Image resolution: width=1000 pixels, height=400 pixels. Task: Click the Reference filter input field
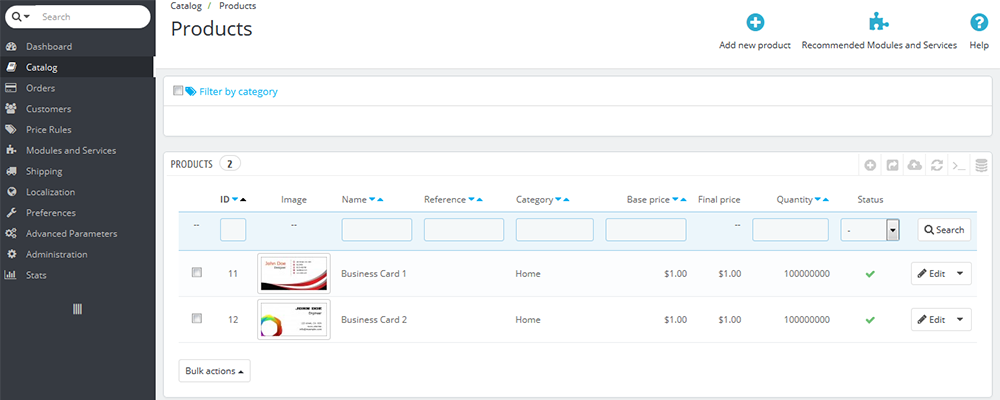(464, 230)
